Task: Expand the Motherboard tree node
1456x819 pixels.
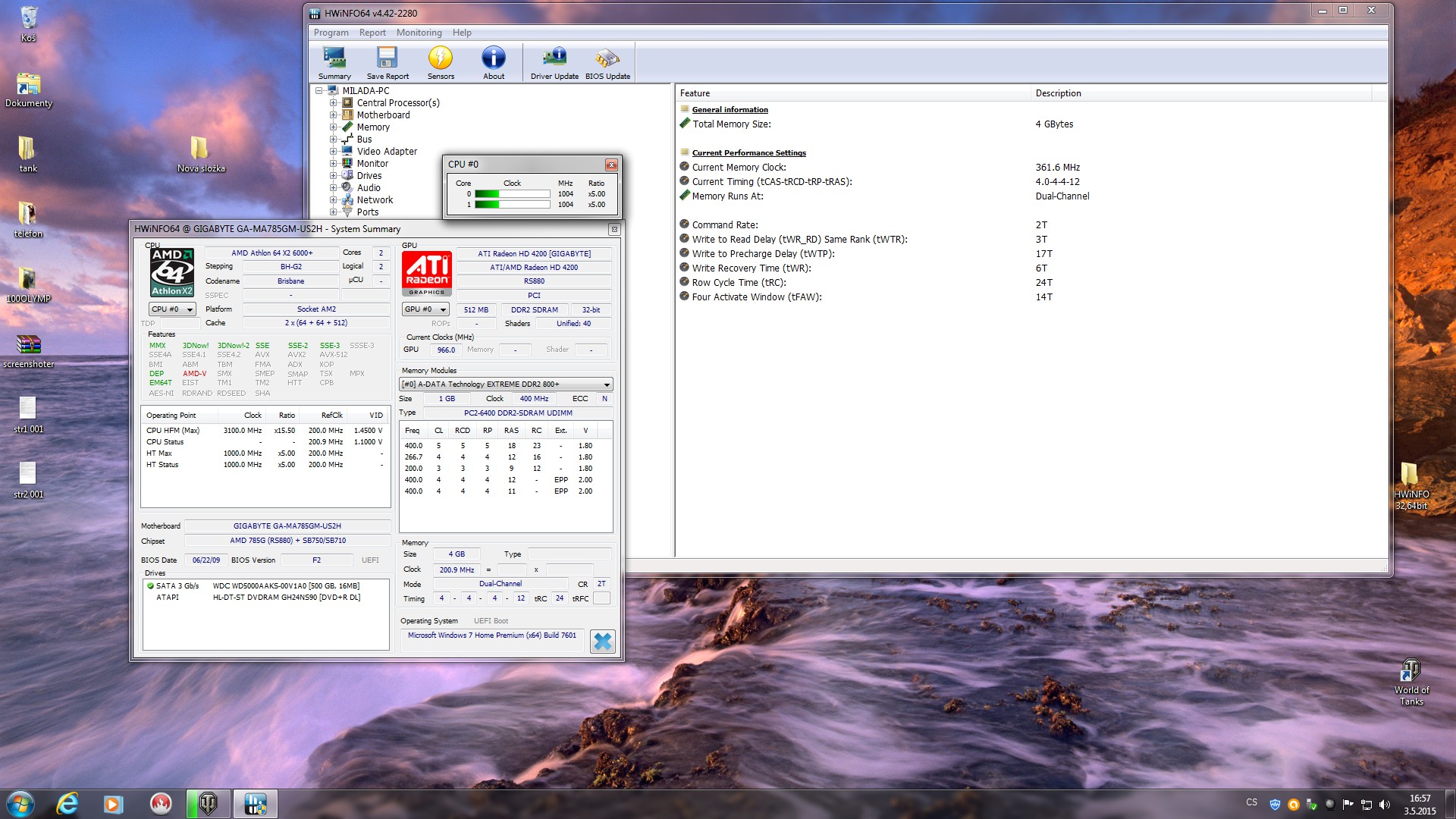Action: click(333, 115)
